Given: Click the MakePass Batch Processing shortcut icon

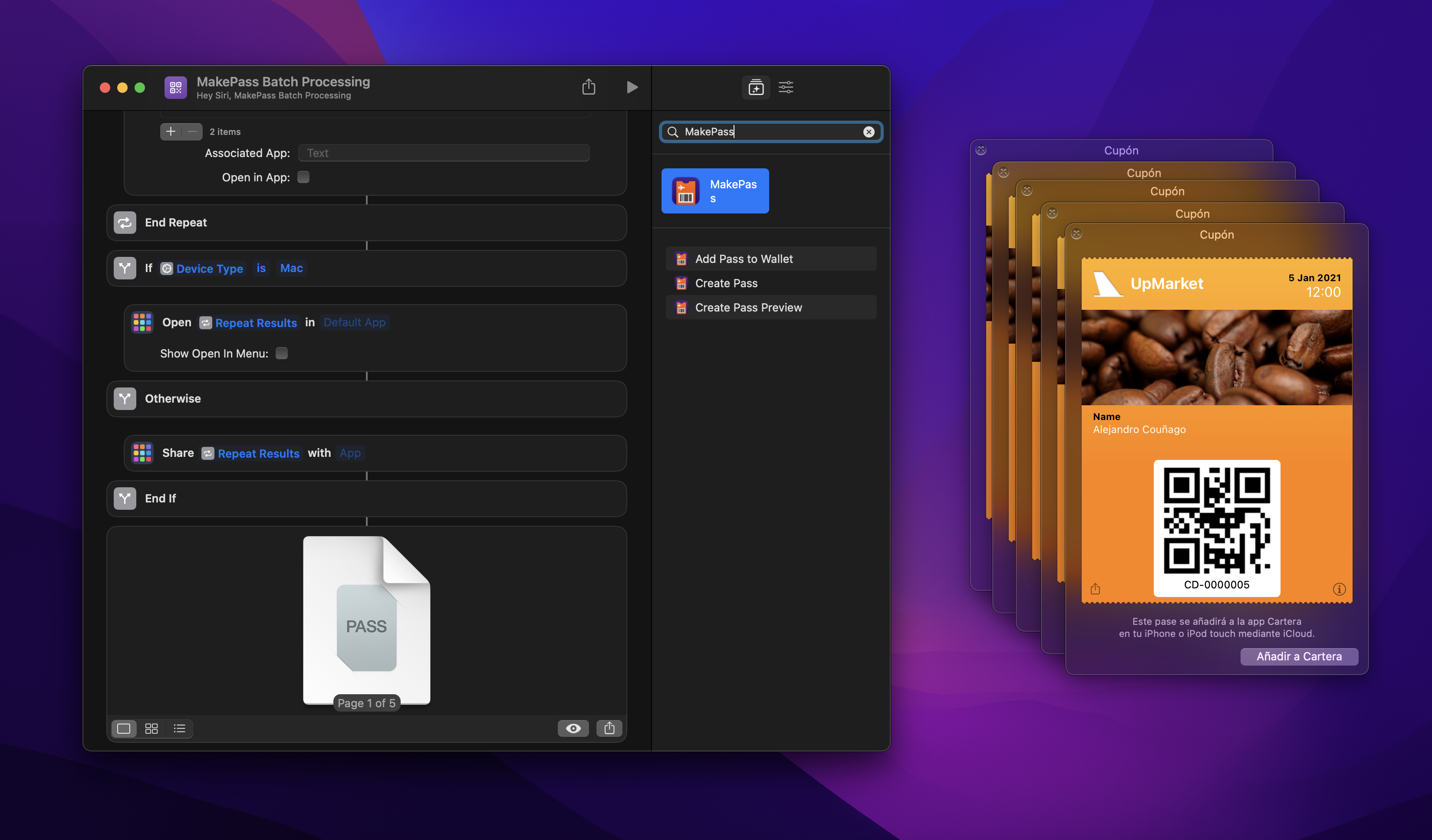Looking at the screenshot, I should coord(176,87).
